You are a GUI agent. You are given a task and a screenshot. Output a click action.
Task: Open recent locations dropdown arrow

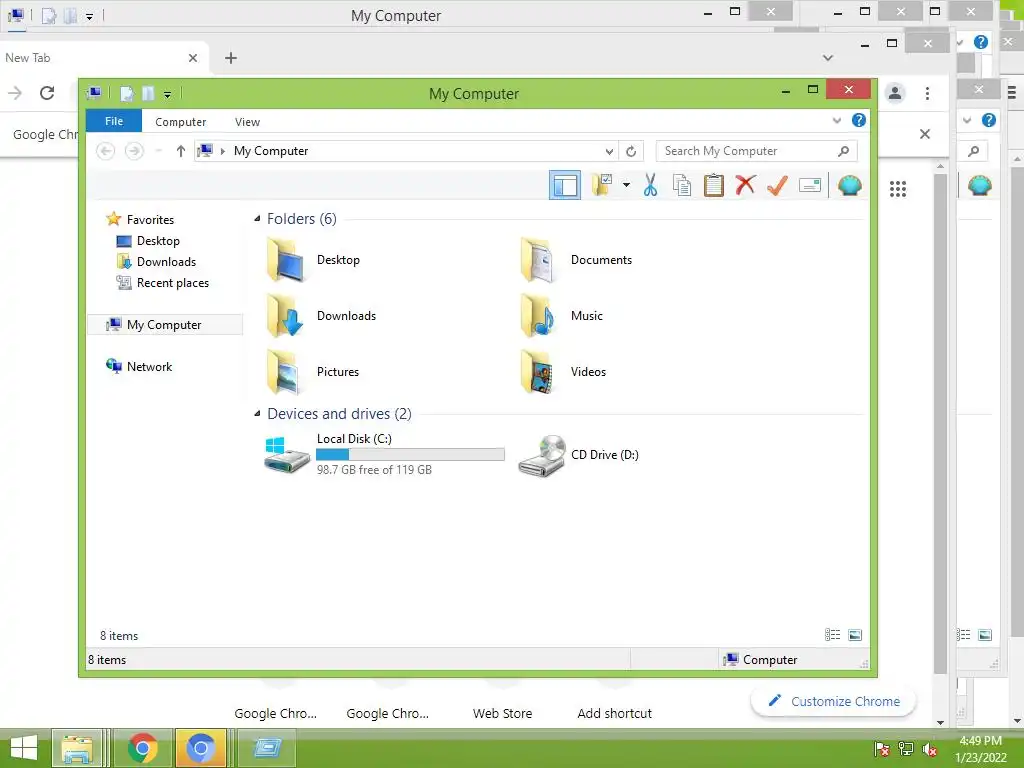pyautogui.click(x=158, y=152)
